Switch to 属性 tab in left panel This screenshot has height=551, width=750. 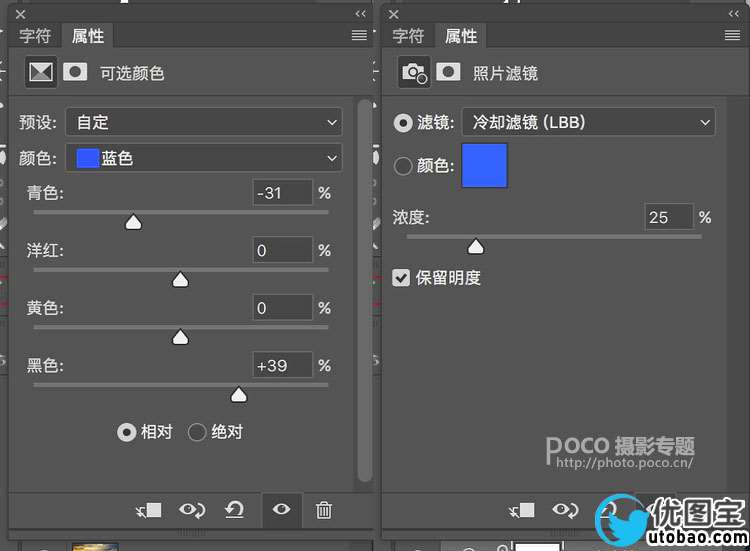88,36
